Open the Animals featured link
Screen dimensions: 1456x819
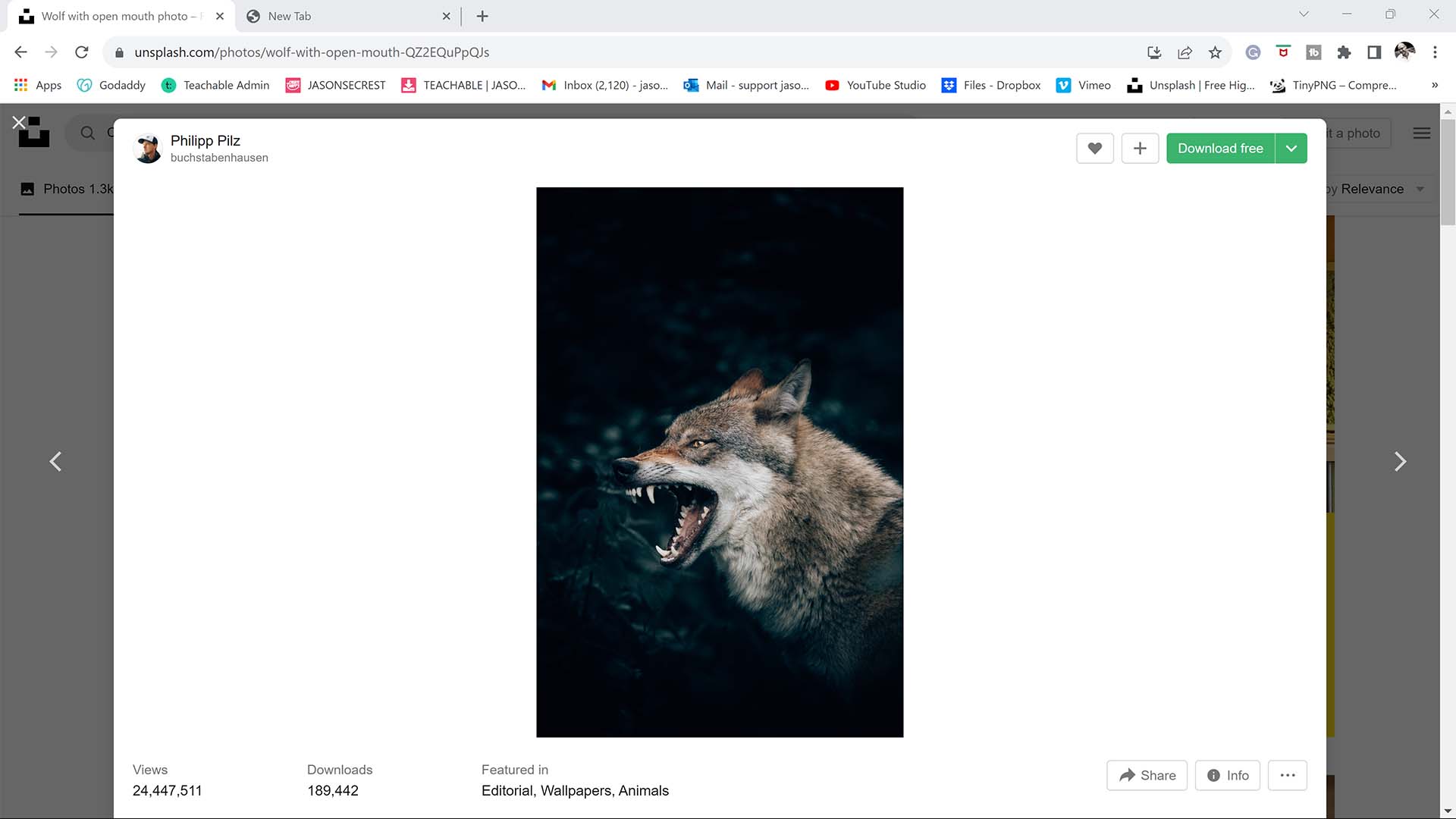(644, 790)
